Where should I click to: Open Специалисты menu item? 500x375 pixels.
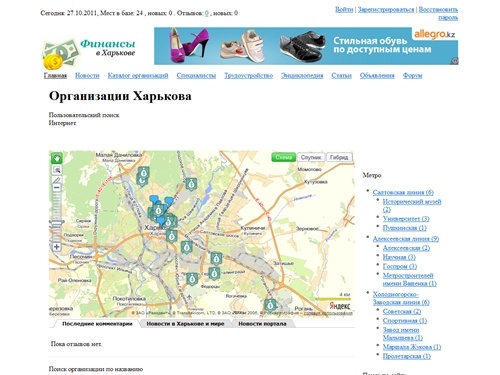[x=196, y=75]
